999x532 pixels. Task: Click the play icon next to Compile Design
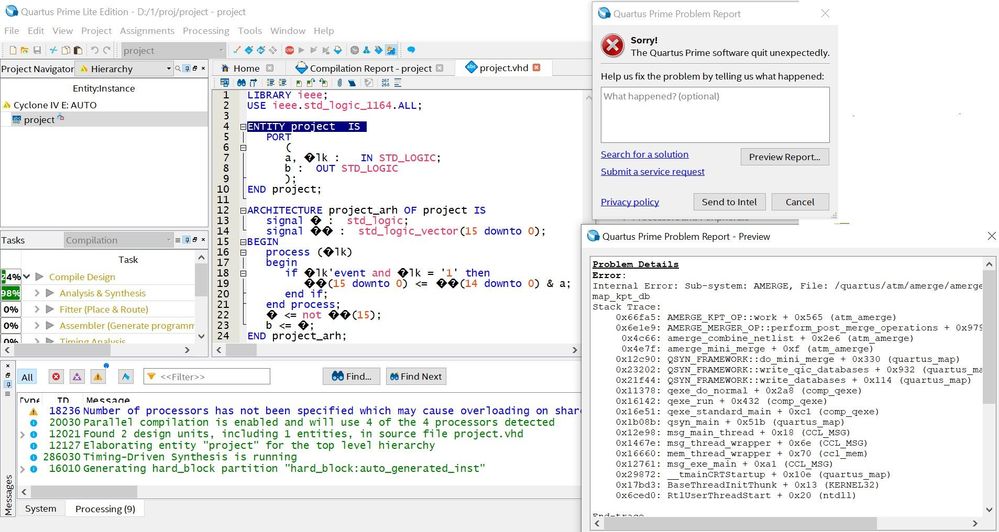coord(40,276)
